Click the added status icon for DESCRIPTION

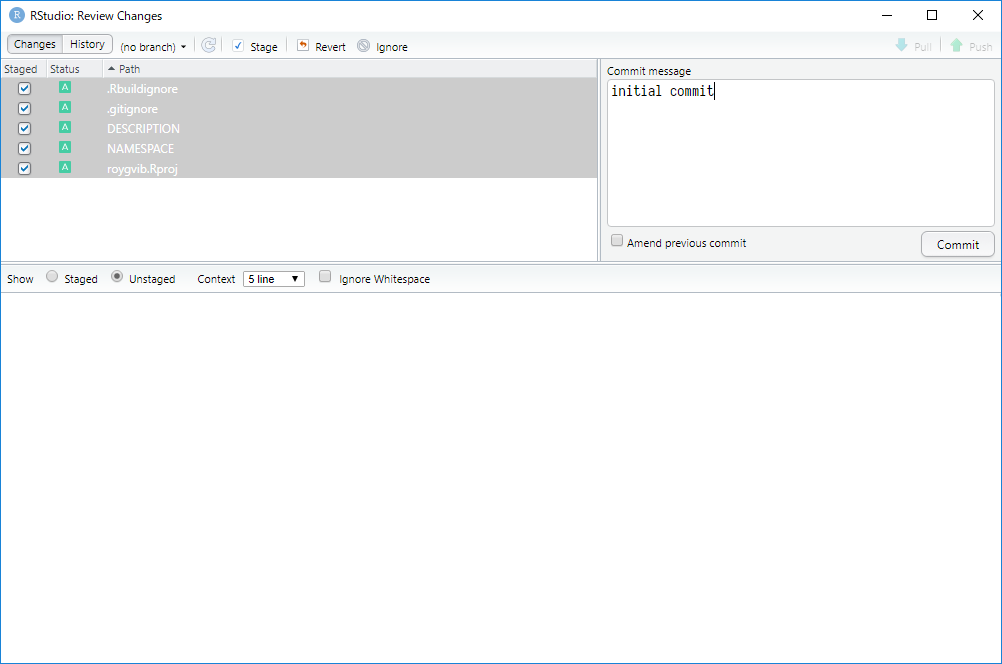65,128
